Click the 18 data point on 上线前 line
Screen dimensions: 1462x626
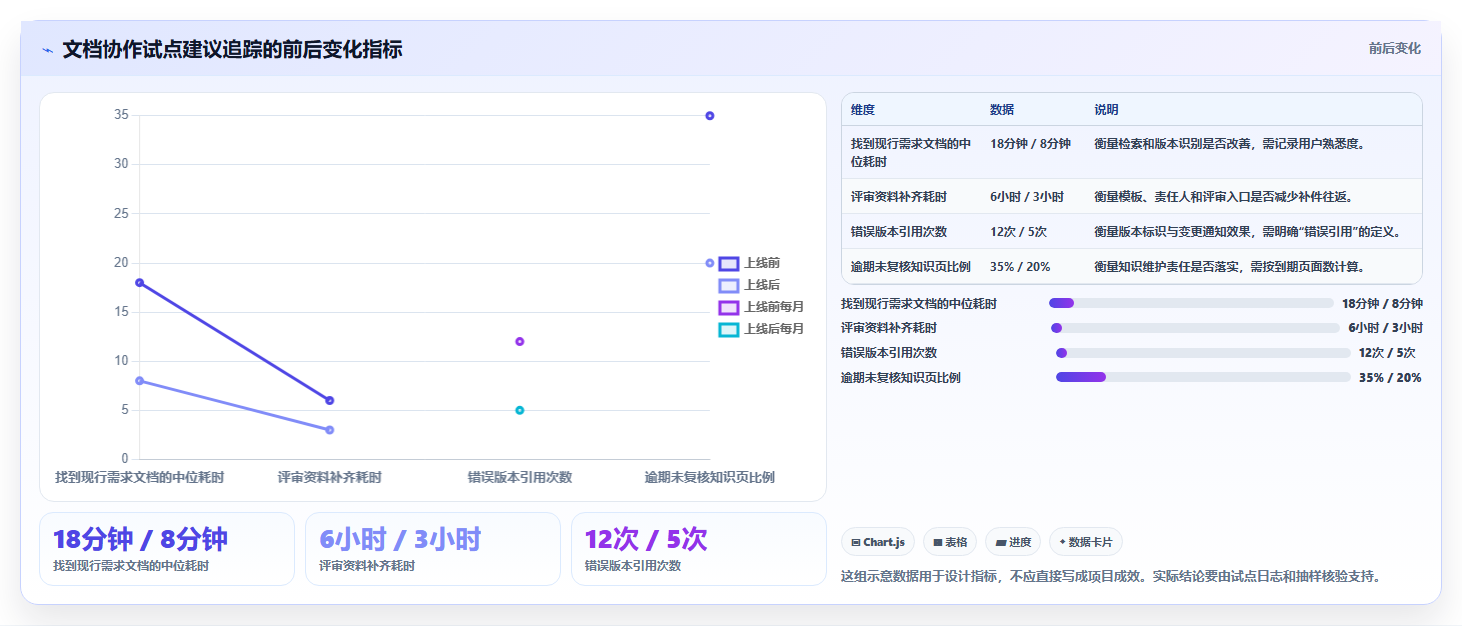pyautogui.click(x=140, y=283)
